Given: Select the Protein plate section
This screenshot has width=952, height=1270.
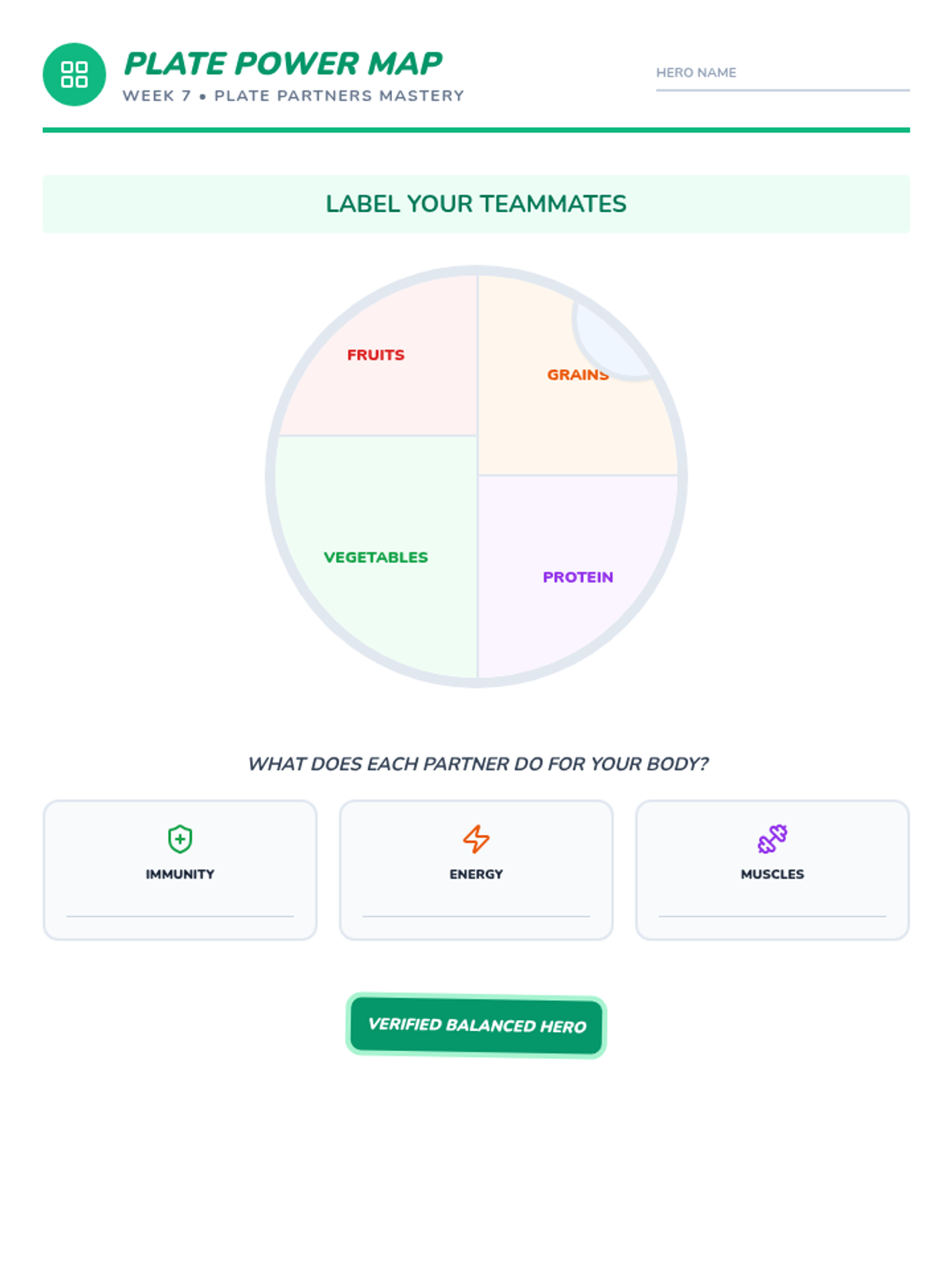Looking at the screenshot, I should coord(578,576).
